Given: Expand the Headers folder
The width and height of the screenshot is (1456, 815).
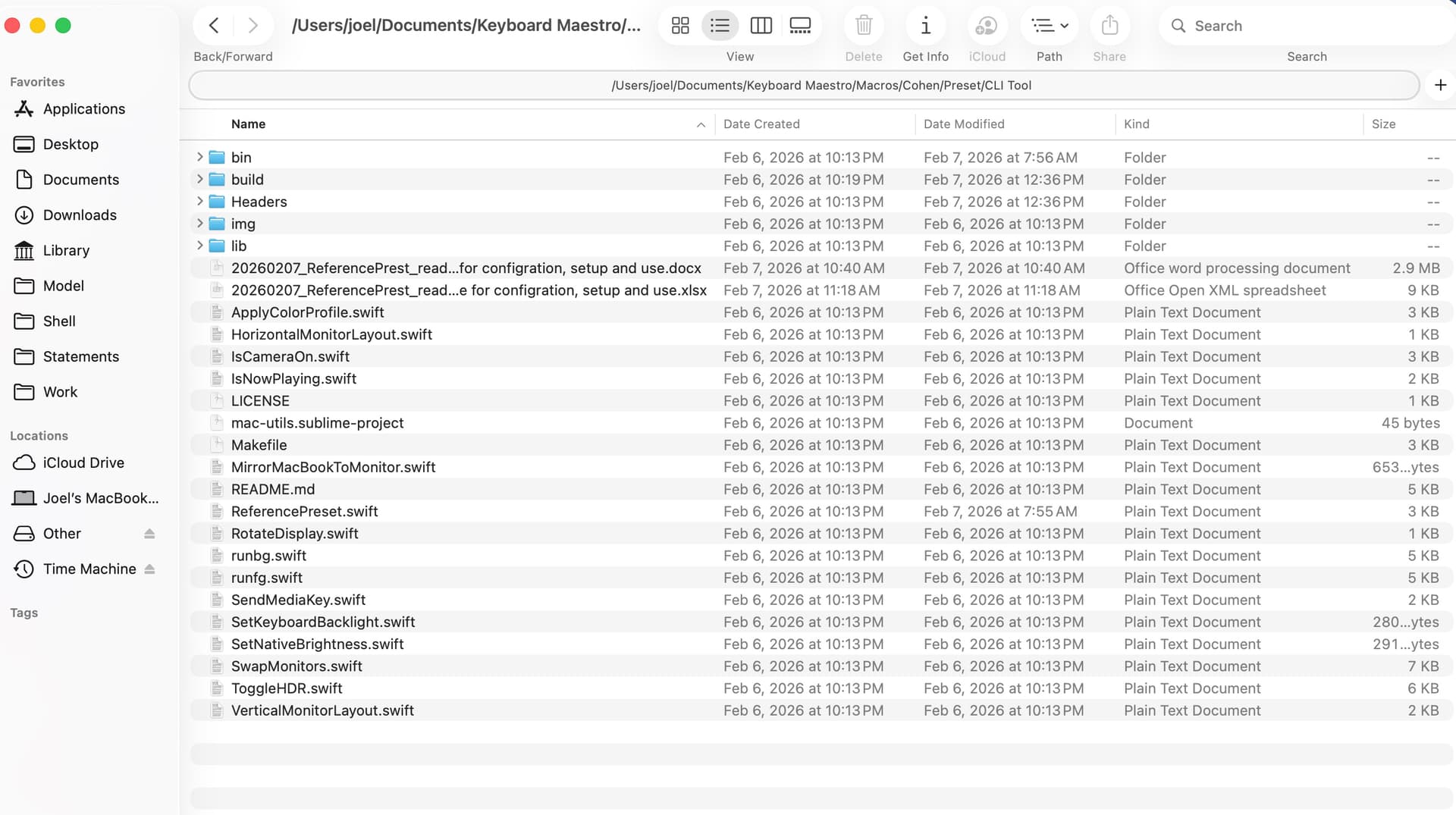Looking at the screenshot, I should [199, 202].
